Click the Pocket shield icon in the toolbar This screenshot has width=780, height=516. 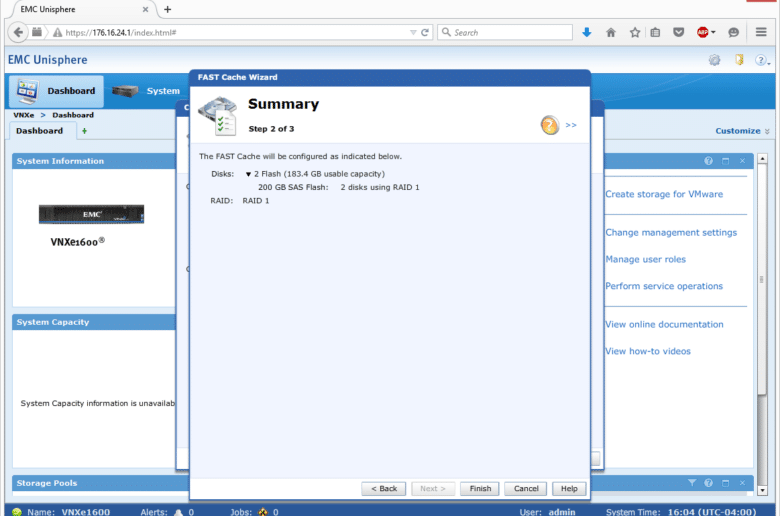(x=679, y=32)
